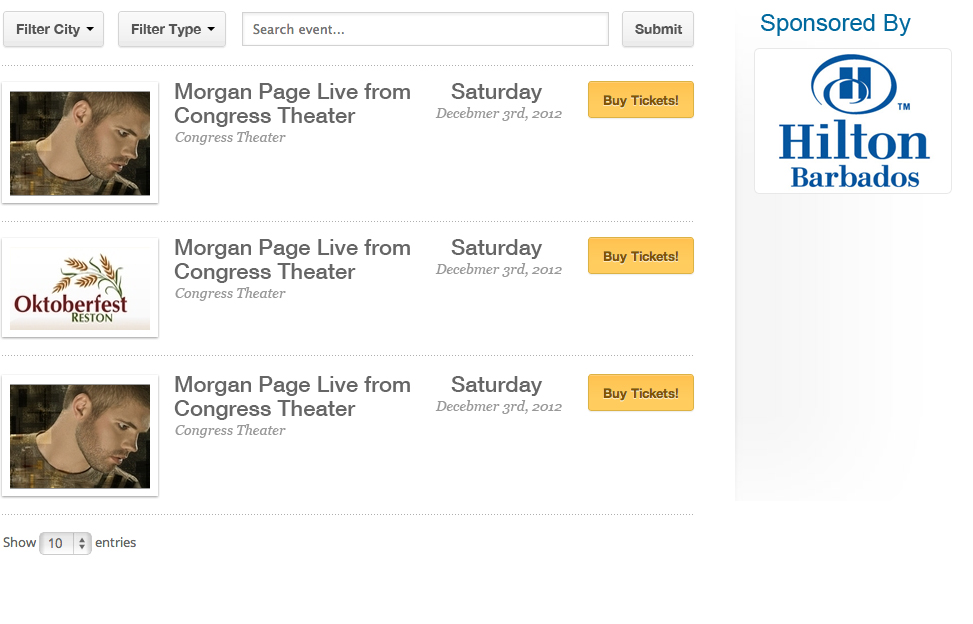Open the last Morgan Page portrait thumbnail

(80, 435)
